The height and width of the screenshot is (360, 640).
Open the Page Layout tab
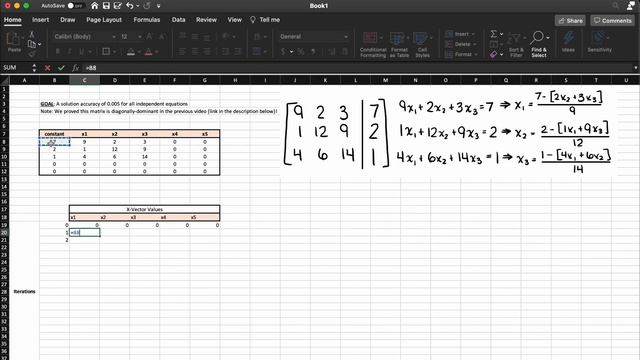point(104,20)
